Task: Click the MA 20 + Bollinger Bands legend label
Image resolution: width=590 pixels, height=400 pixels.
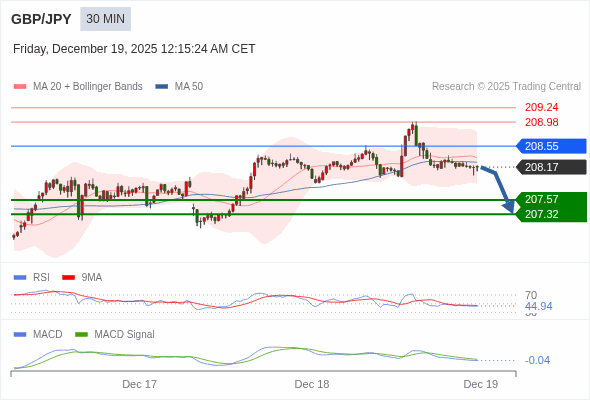Action: 88,87
